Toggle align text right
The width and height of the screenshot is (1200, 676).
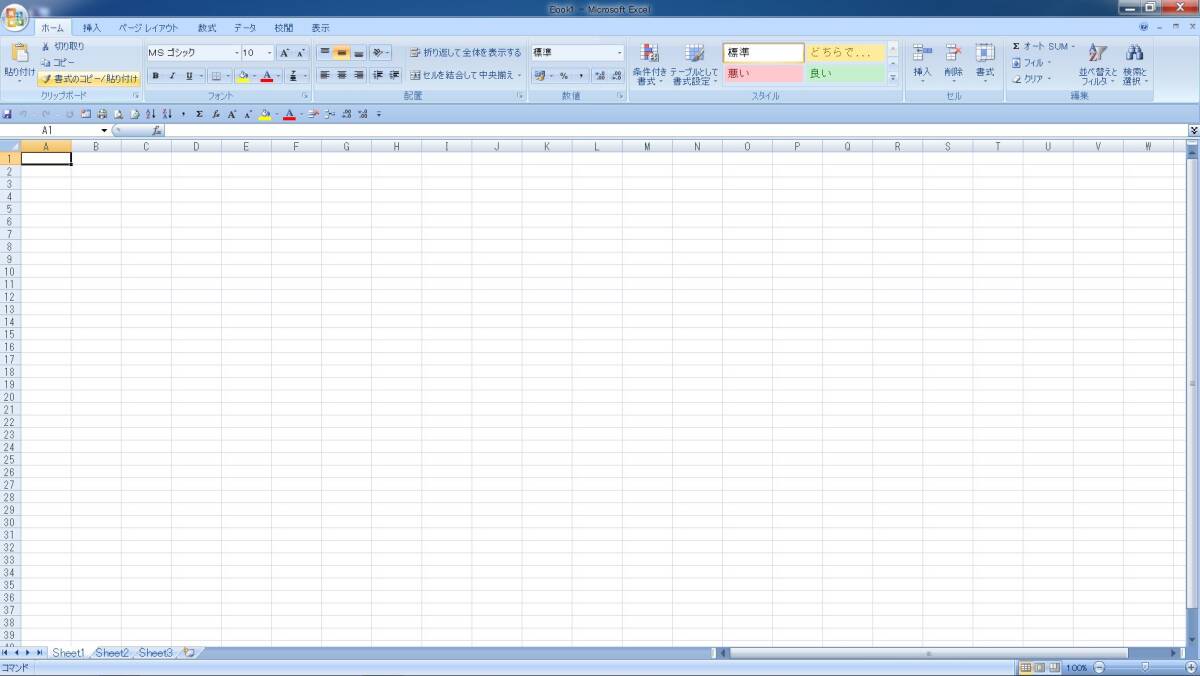click(358, 75)
